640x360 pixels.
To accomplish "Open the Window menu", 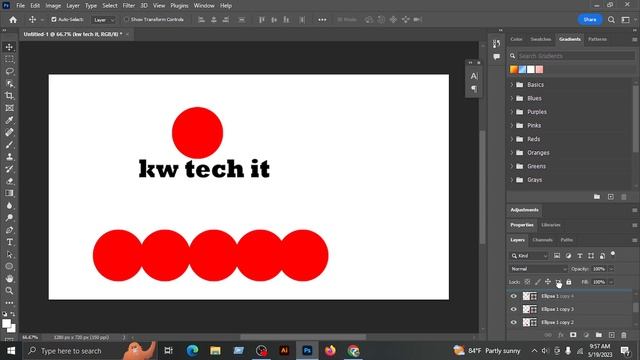I will pyautogui.click(x=204, y=6).
